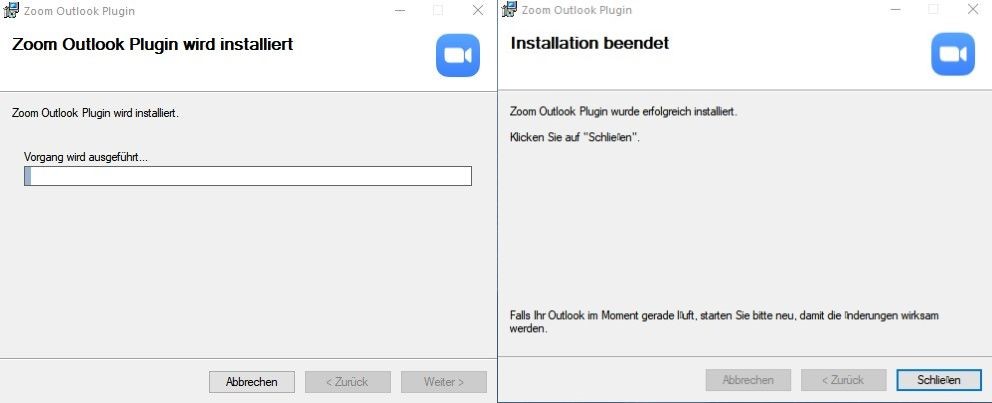Image resolution: width=992 pixels, height=403 pixels.
Task: Click the 'Vorgang wird ausgeführt...' status label
Action: [x=86, y=158]
